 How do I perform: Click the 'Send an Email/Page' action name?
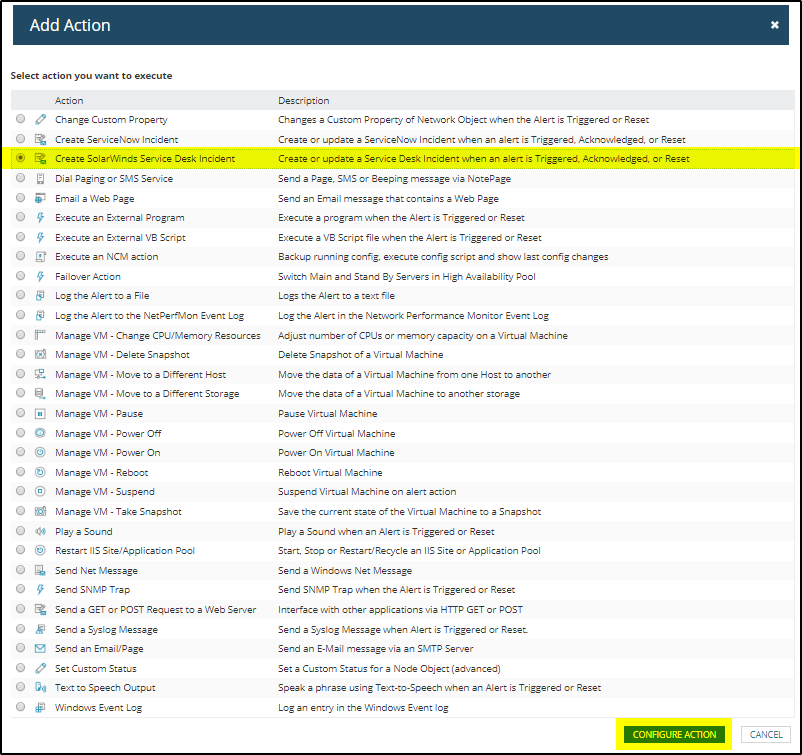click(x=99, y=649)
